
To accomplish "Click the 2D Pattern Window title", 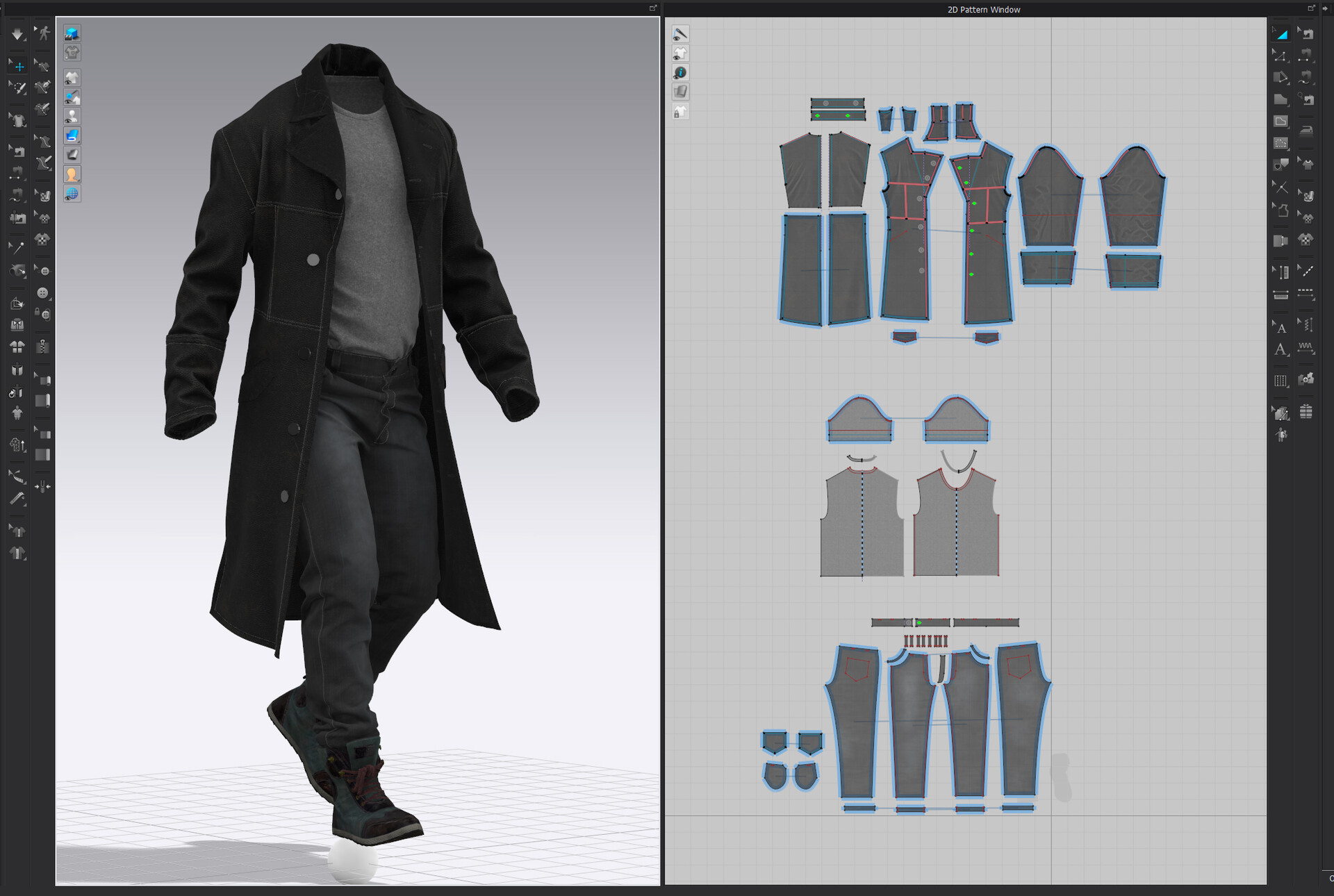I will (983, 9).
